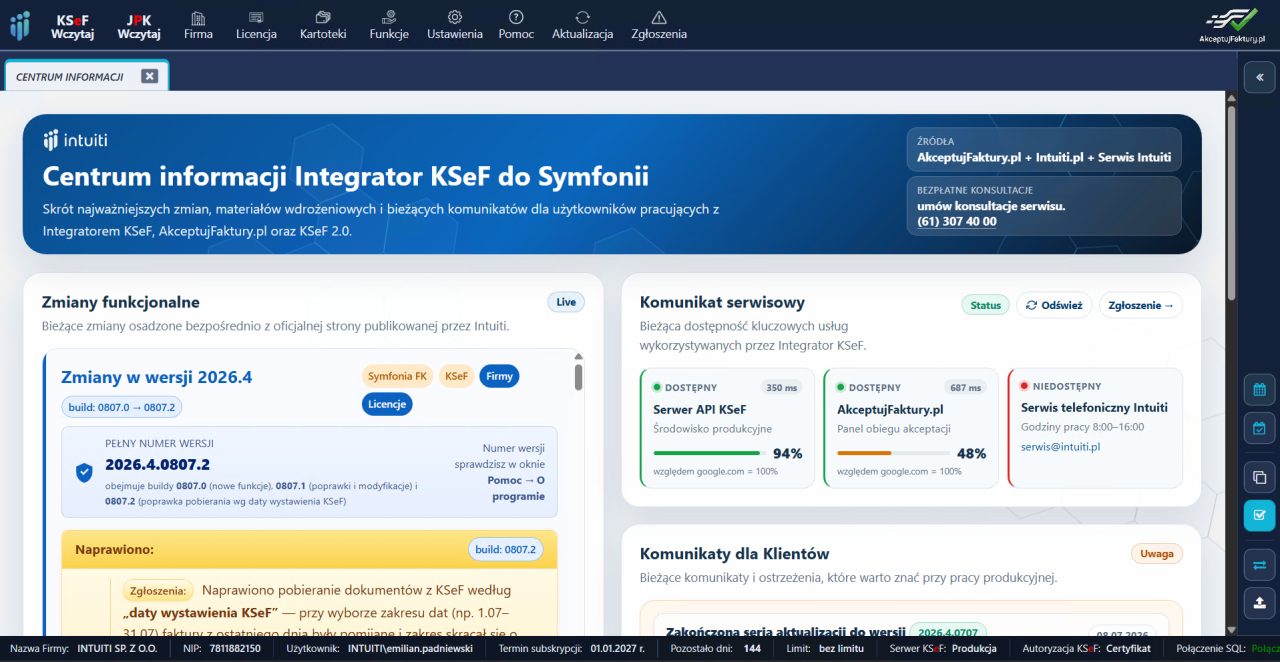Click the Użytkownik entry in status bar
Image resolution: width=1280 pixels, height=662 pixels.
pyautogui.click(x=380, y=648)
